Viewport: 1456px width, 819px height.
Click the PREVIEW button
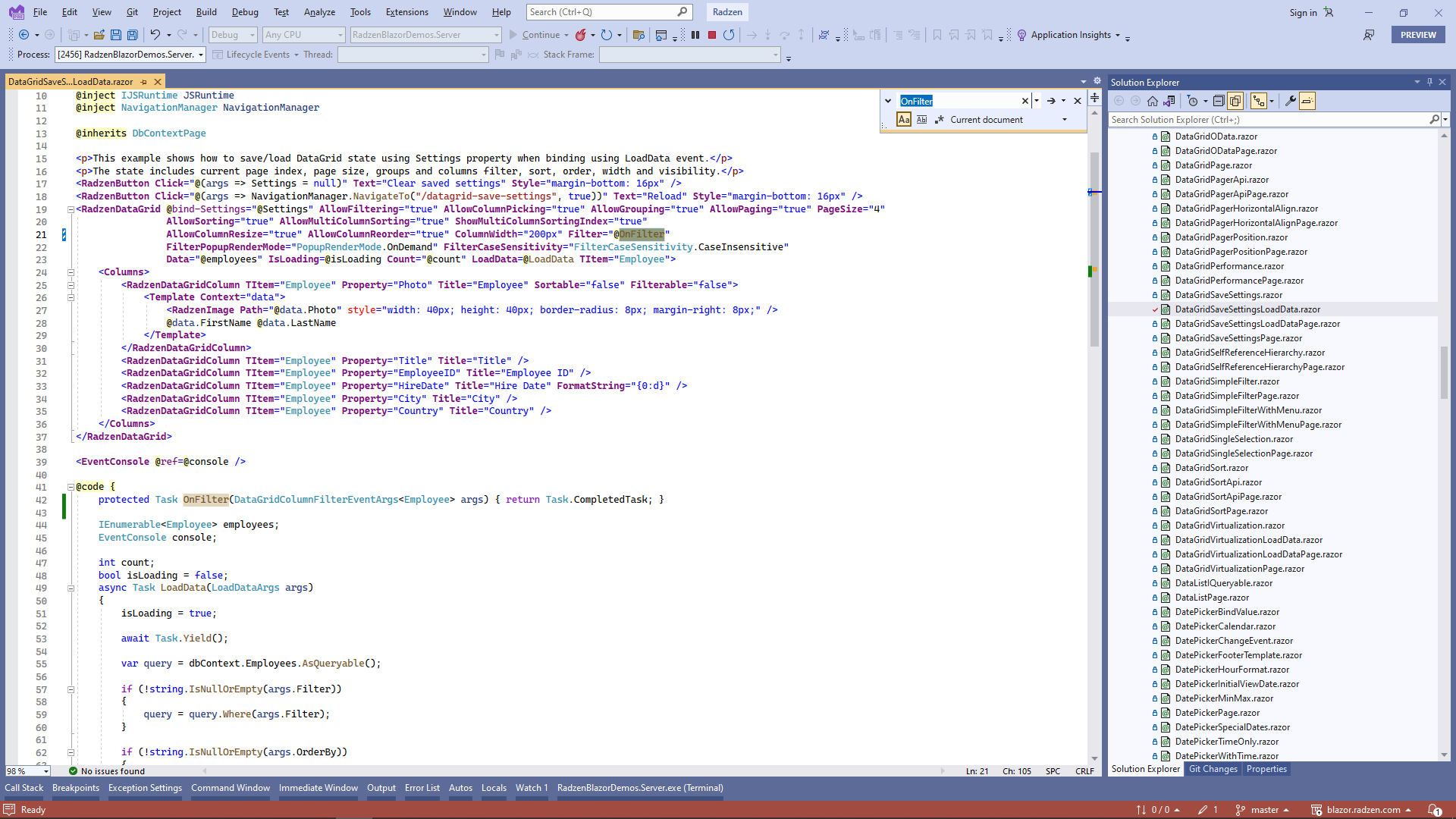click(x=1418, y=34)
